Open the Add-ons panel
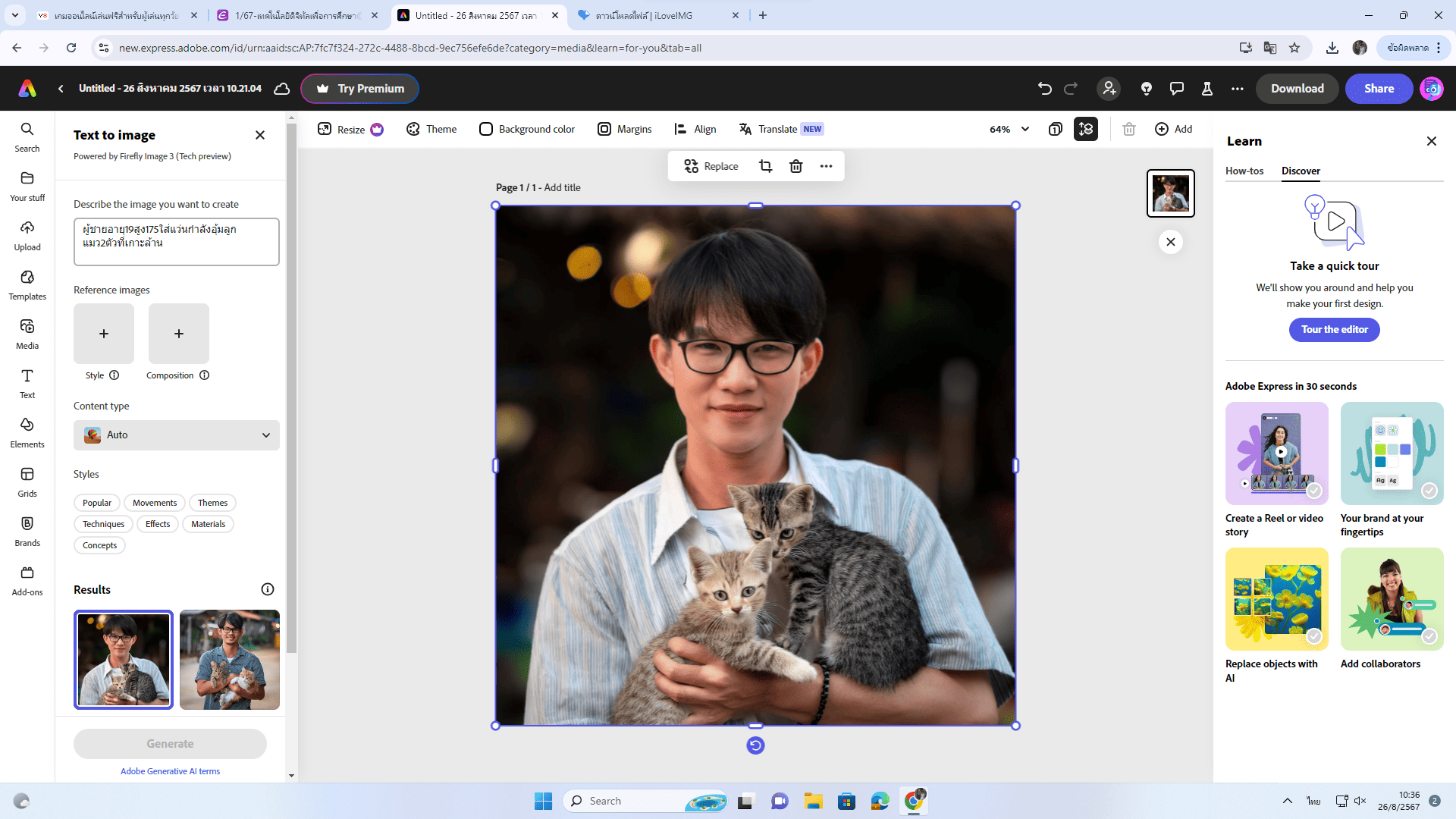The width and height of the screenshot is (1456, 819). click(x=27, y=580)
